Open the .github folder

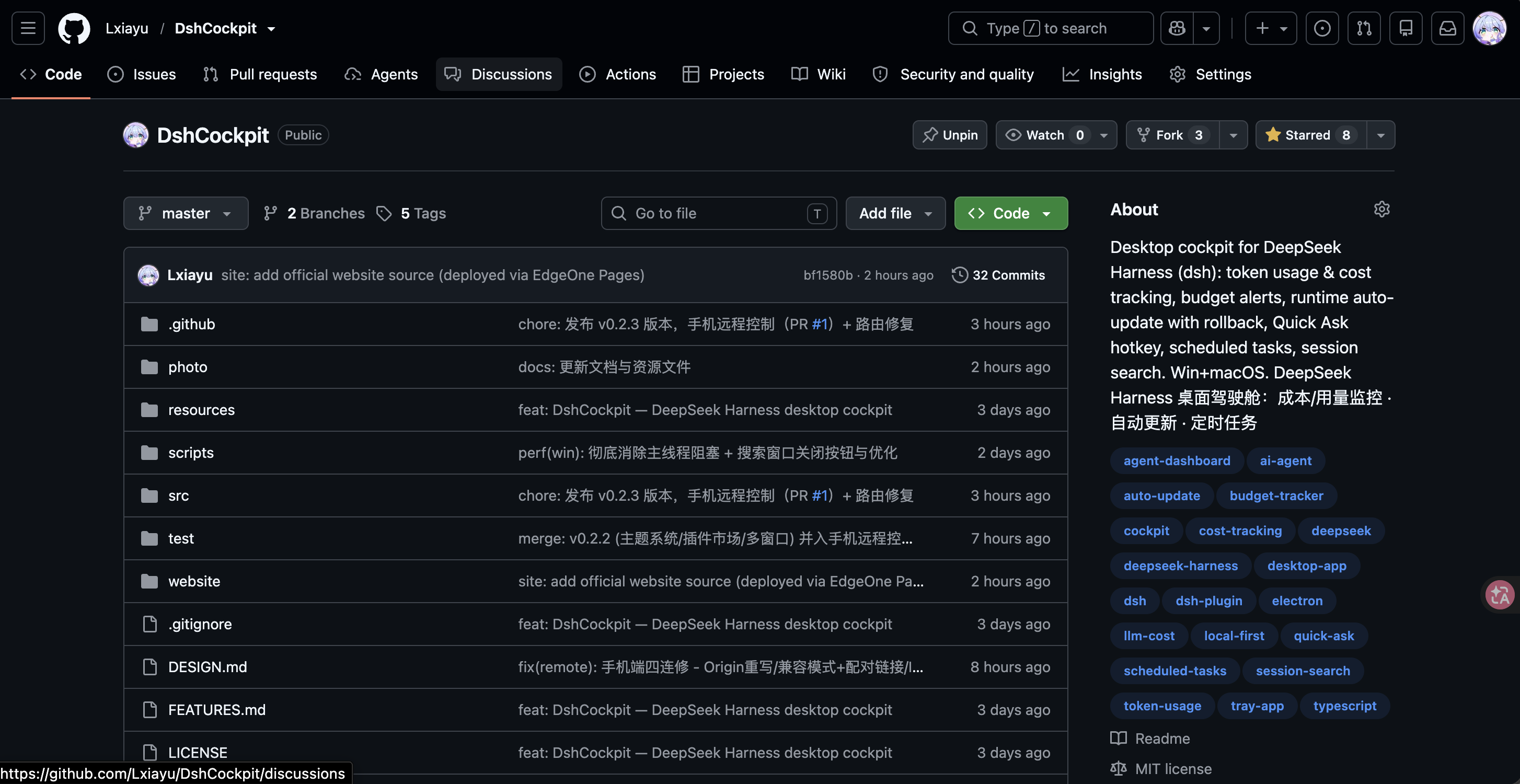click(x=191, y=324)
